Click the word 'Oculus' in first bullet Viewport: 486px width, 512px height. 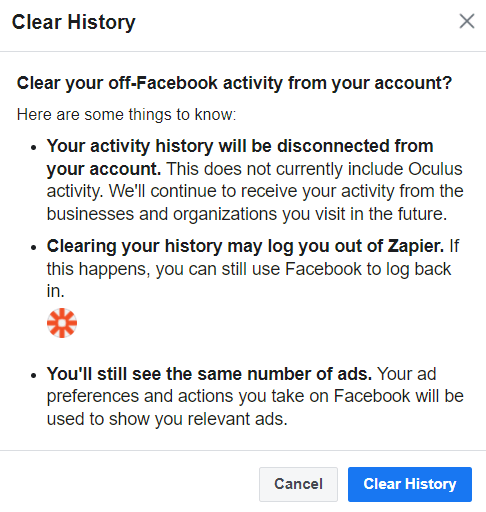[435, 169]
